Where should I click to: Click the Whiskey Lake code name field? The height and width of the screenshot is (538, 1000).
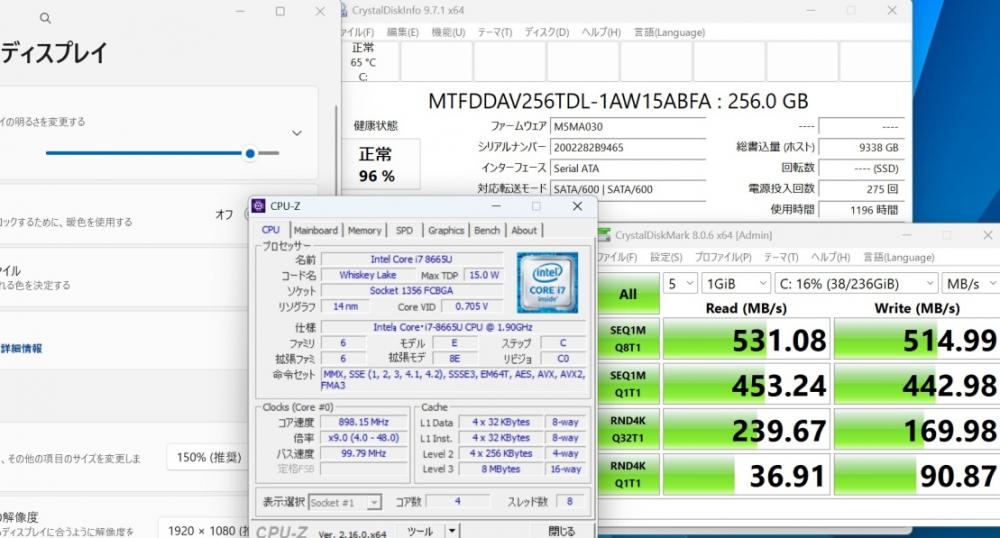tap(368, 275)
